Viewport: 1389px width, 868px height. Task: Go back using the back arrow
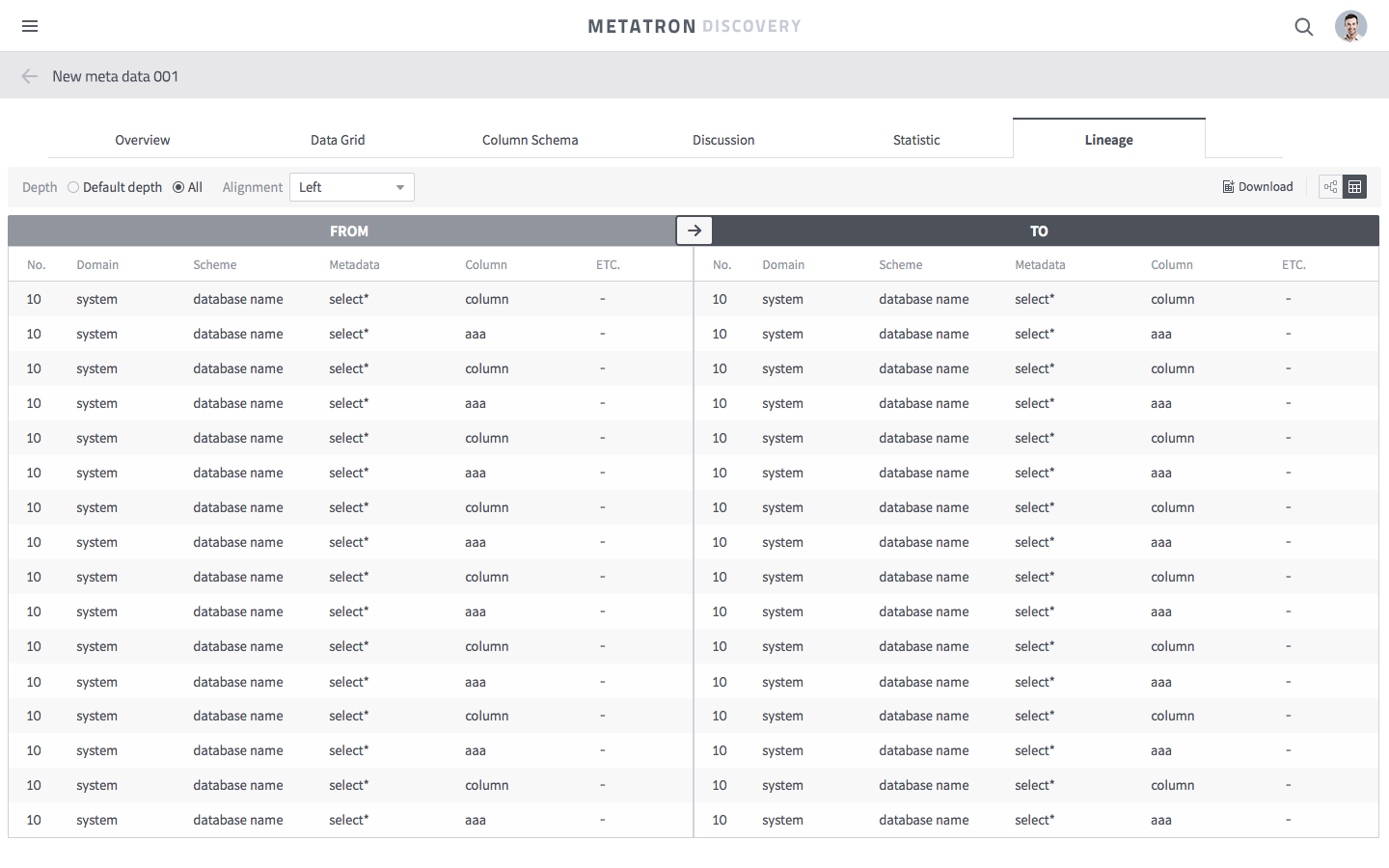tap(29, 75)
